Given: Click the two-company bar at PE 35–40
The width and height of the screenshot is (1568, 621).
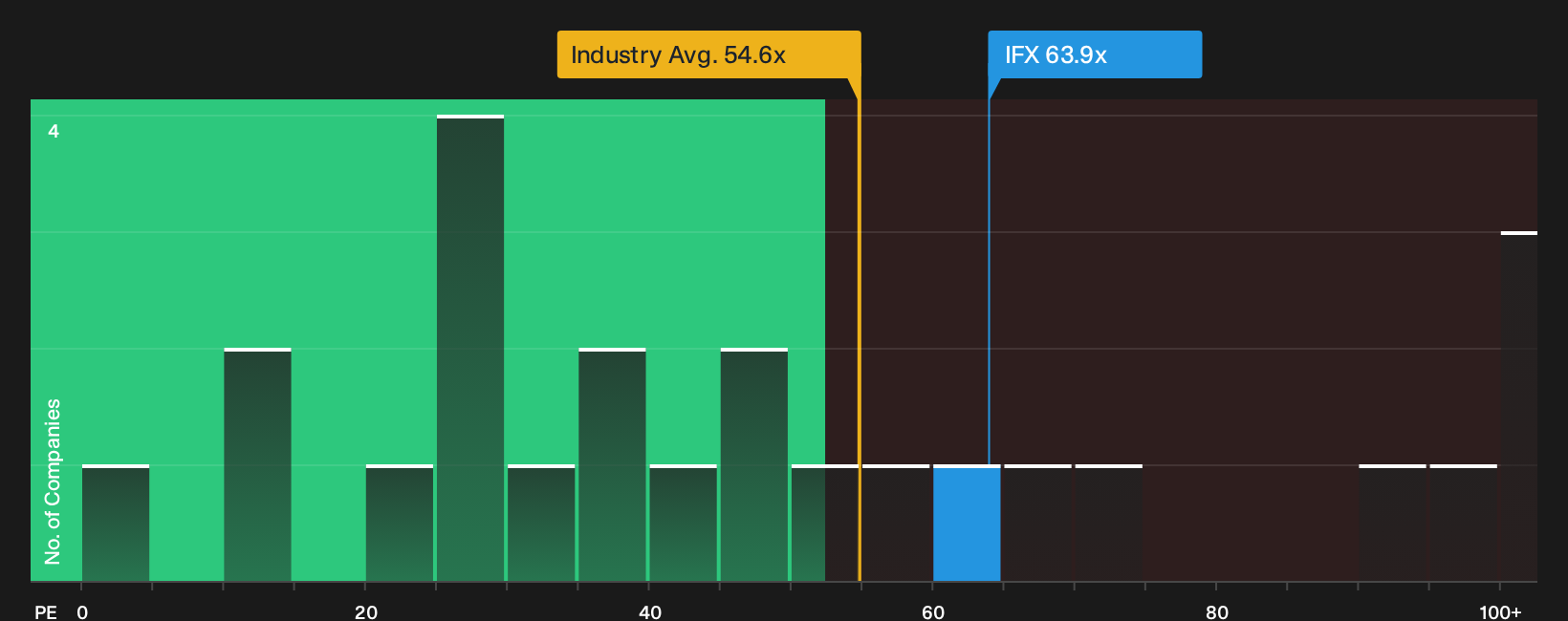Looking at the screenshot, I should pyautogui.click(x=612, y=464).
